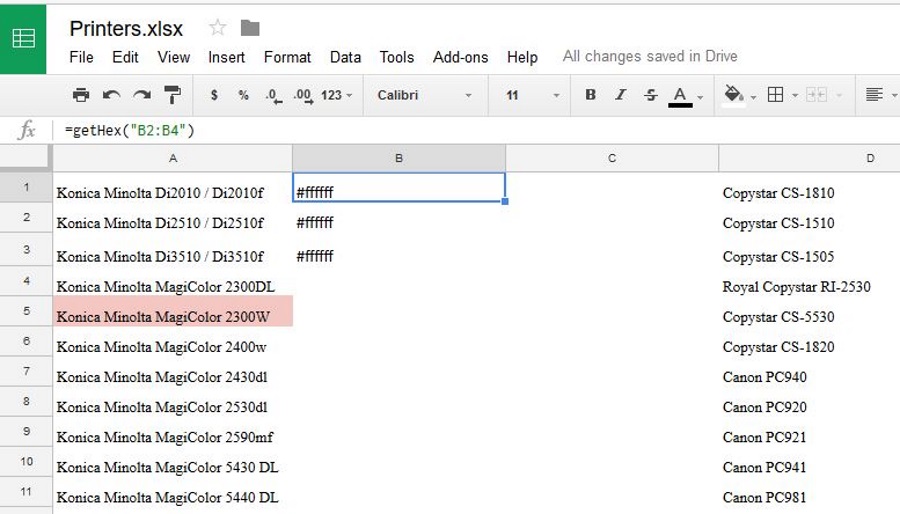Open the Calibri font dropdown
The width and height of the screenshot is (900, 514).
point(424,95)
